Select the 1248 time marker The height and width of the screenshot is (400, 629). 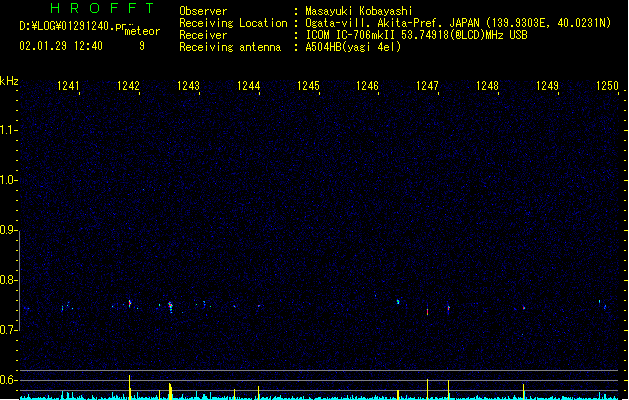487,86
